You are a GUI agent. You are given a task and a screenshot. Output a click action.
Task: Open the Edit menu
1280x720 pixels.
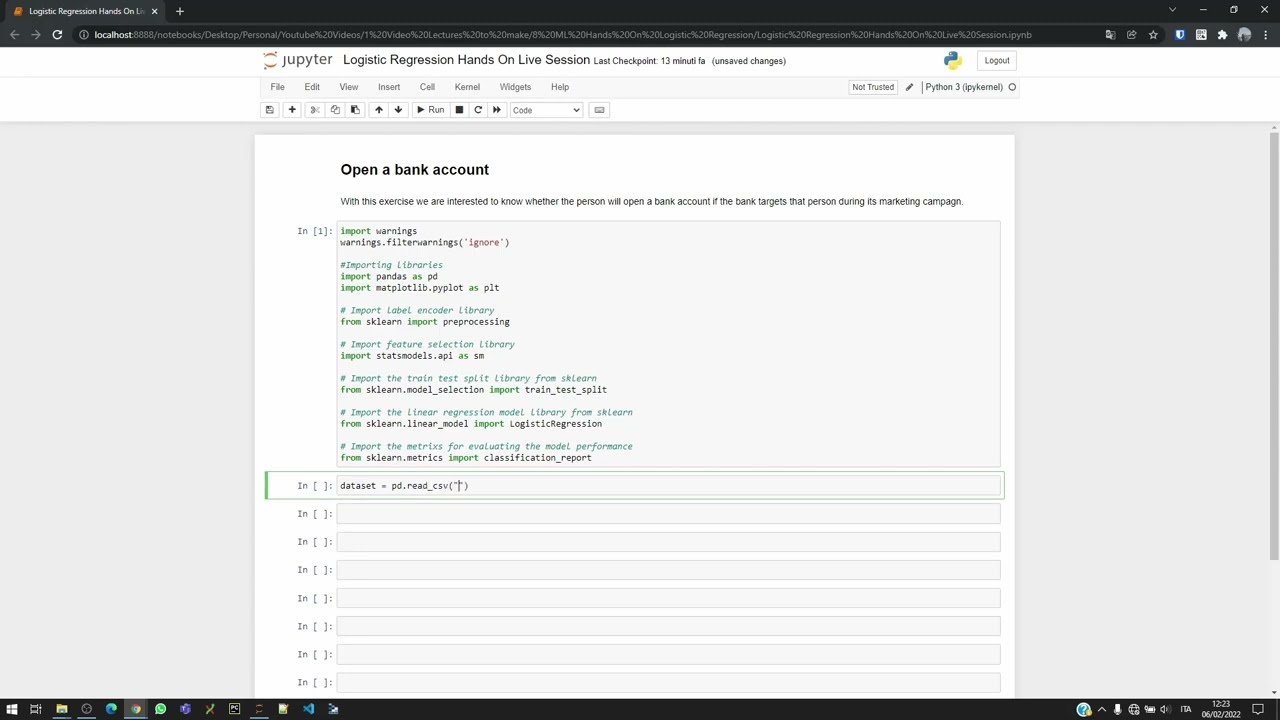[312, 87]
